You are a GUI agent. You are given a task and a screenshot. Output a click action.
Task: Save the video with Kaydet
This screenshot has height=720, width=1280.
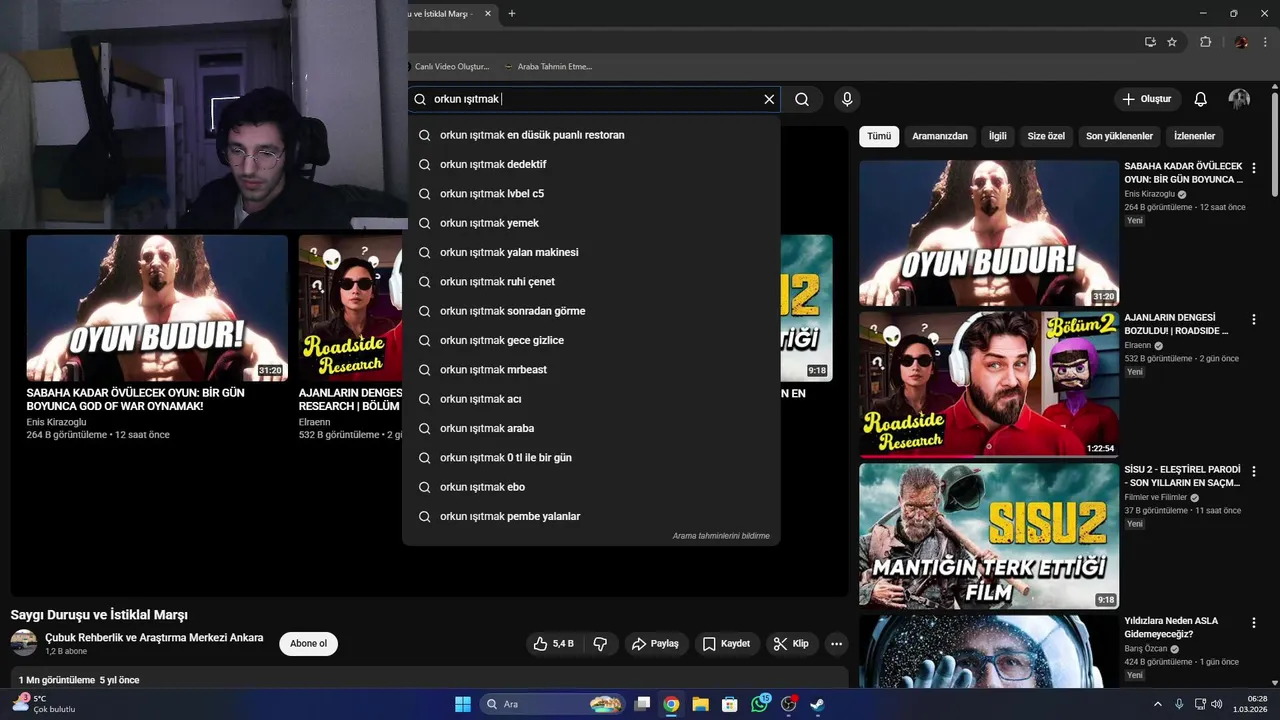(x=726, y=644)
